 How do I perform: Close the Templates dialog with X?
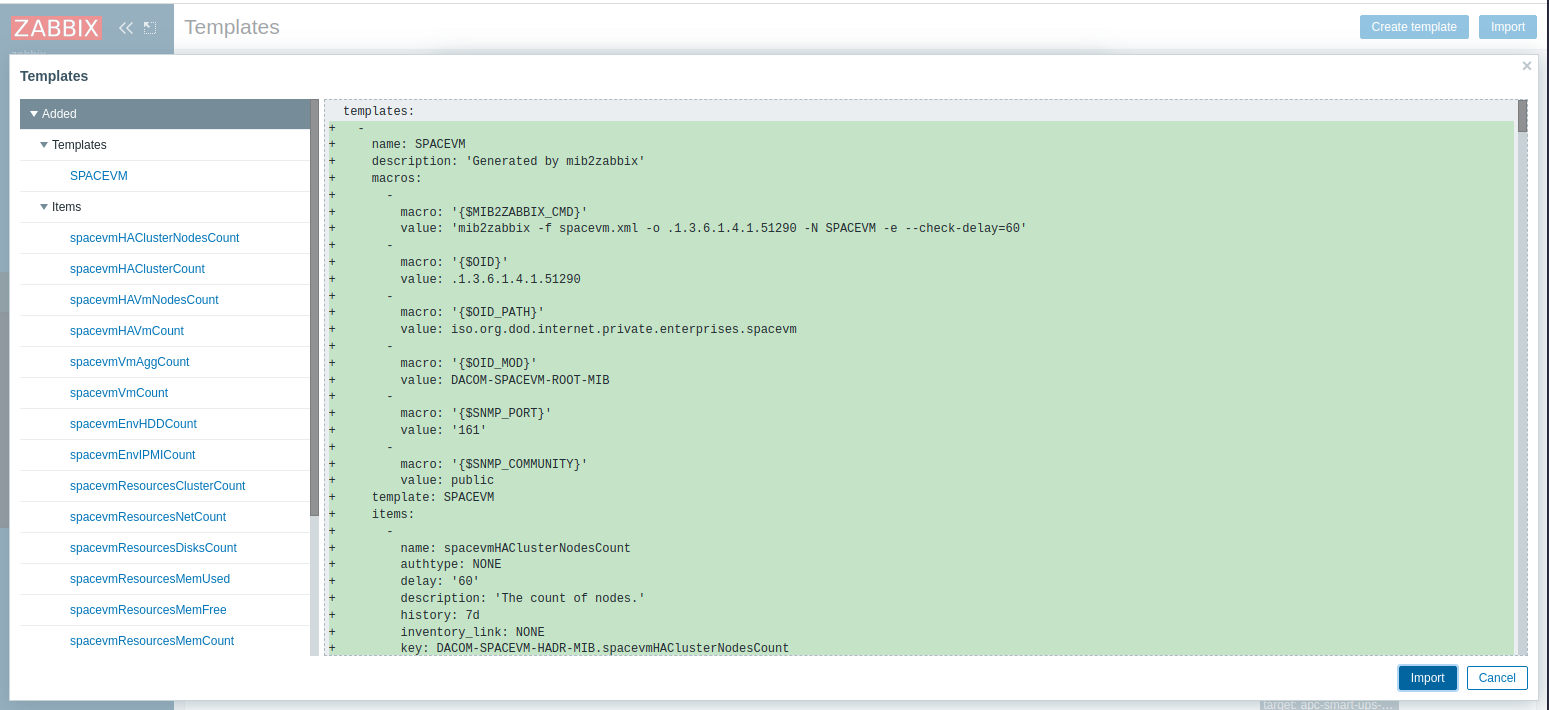pos(1526,66)
